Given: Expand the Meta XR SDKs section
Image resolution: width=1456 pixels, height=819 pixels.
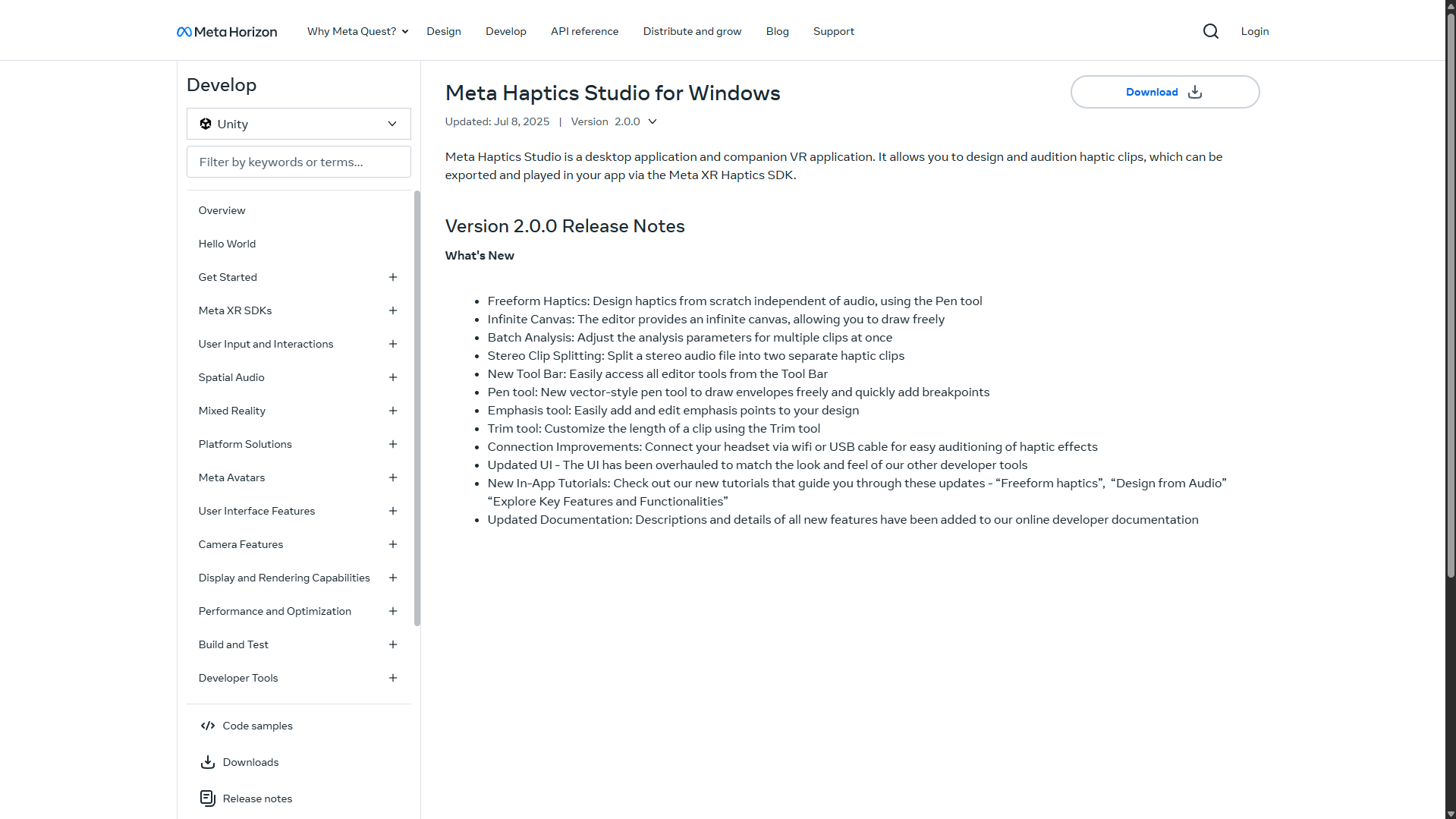Looking at the screenshot, I should 393,310.
